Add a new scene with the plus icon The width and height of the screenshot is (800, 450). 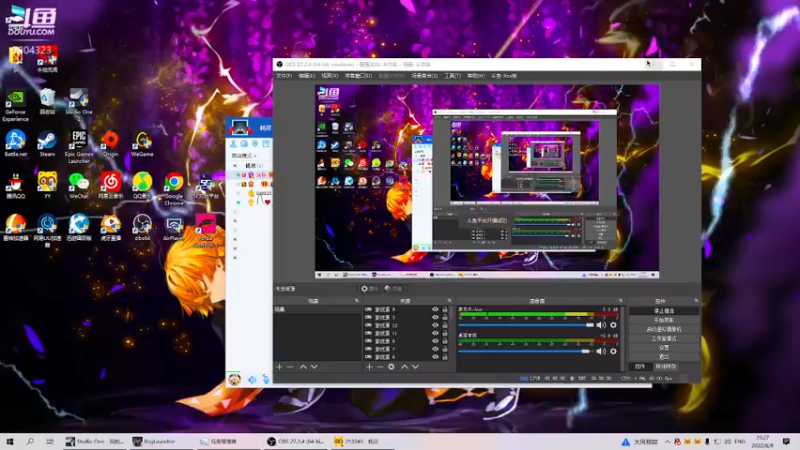click(279, 366)
